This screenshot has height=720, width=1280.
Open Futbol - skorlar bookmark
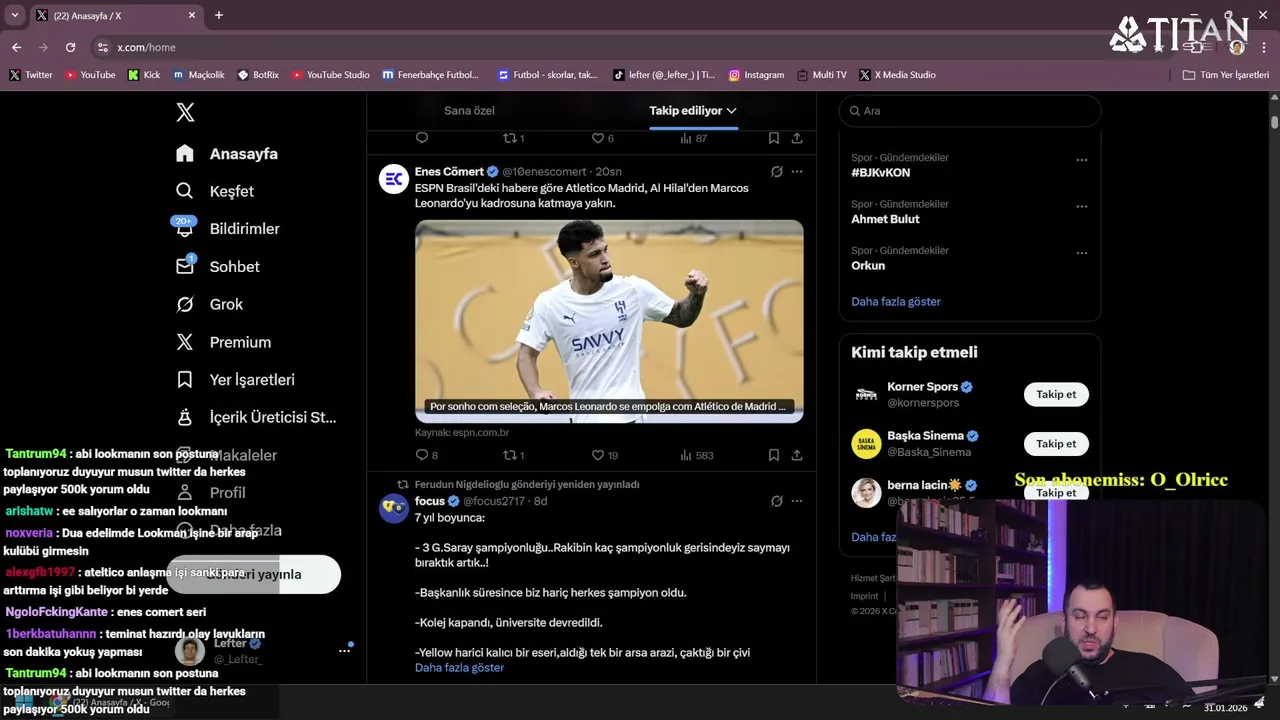[x=546, y=75]
